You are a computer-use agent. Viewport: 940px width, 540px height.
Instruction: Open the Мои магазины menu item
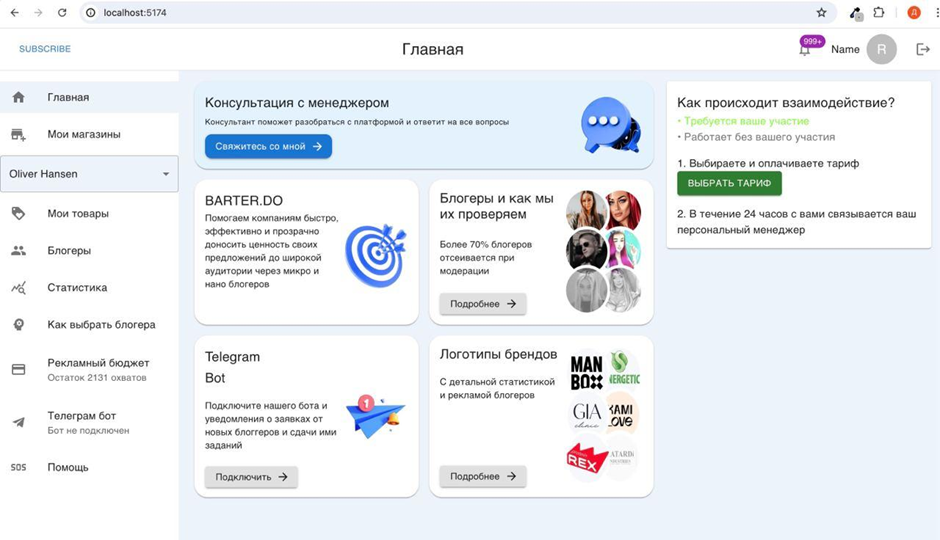[89, 134]
